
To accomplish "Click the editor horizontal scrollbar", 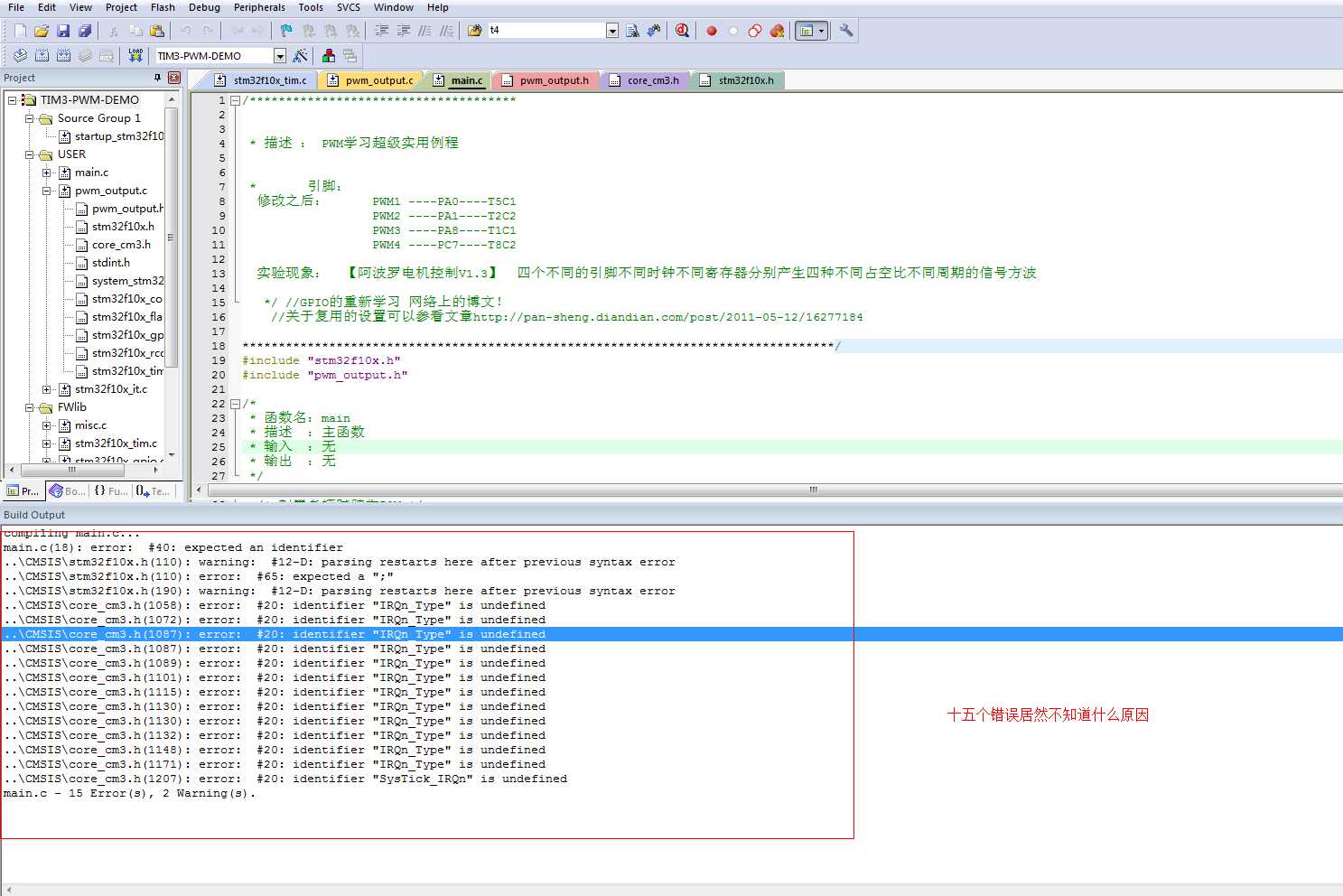I will click(813, 490).
